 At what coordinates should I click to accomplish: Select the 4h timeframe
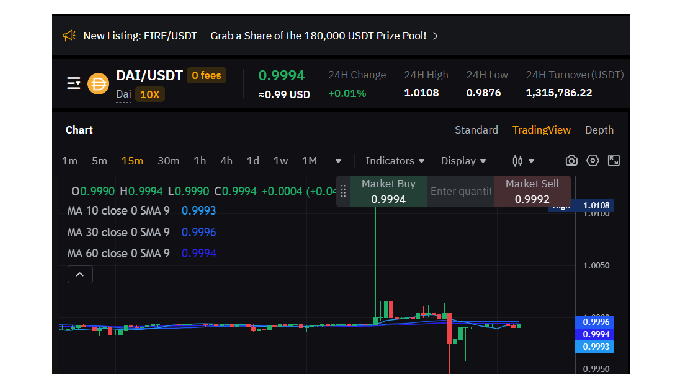pyautogui.click(x=226, y=161)
